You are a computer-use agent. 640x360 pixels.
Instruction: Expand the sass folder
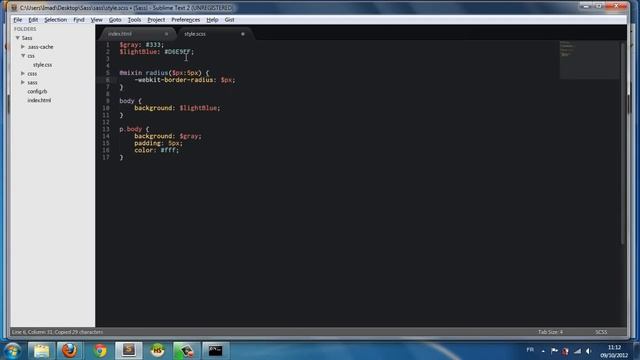23,82
